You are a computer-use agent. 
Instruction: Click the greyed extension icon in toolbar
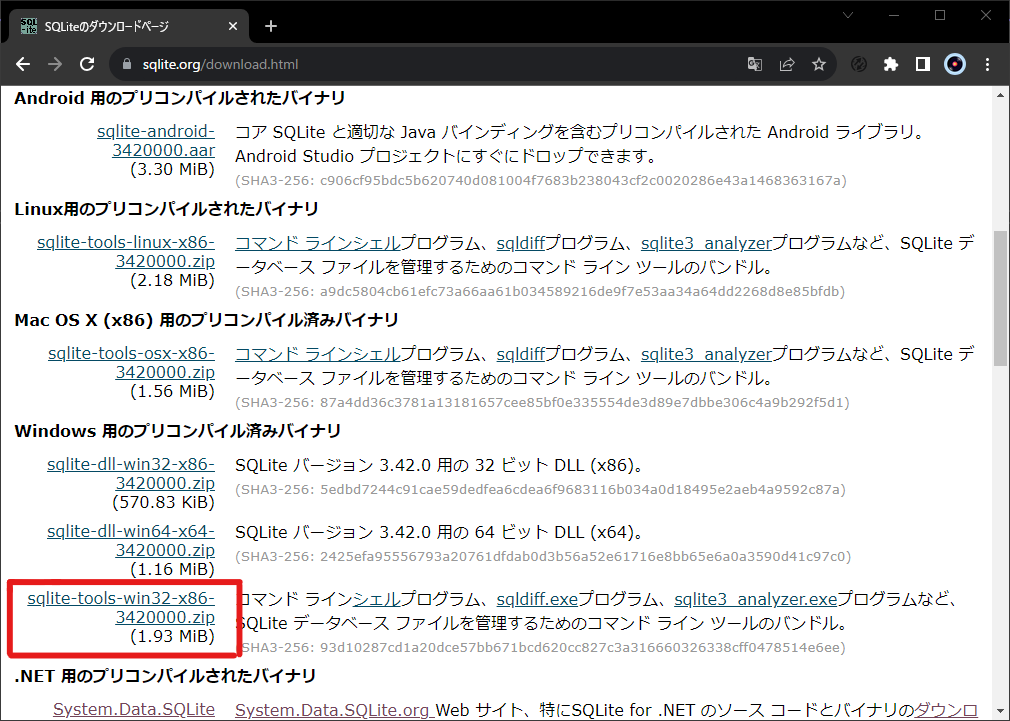(859, 64)
